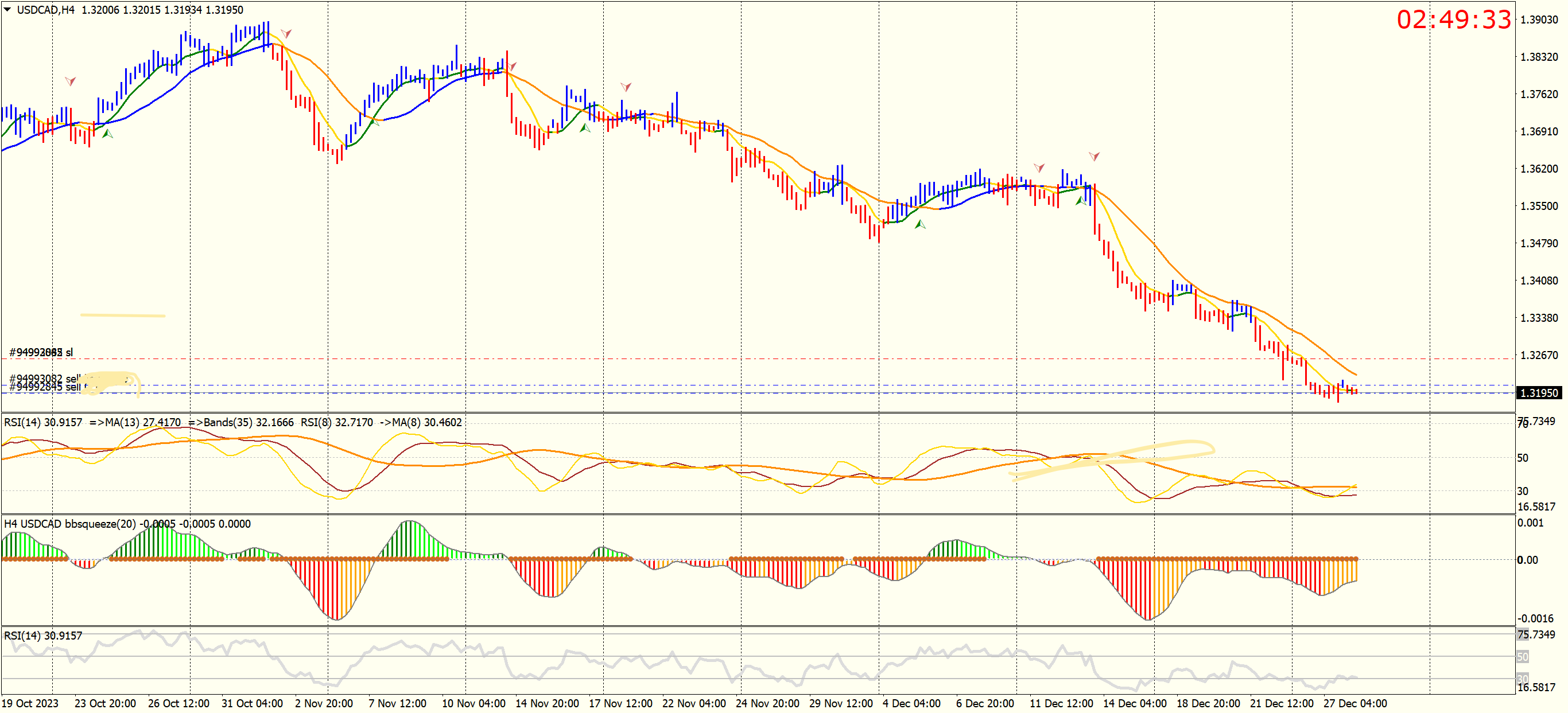Click the 1.39030 level on price scale

click(x=1539, y=20)
